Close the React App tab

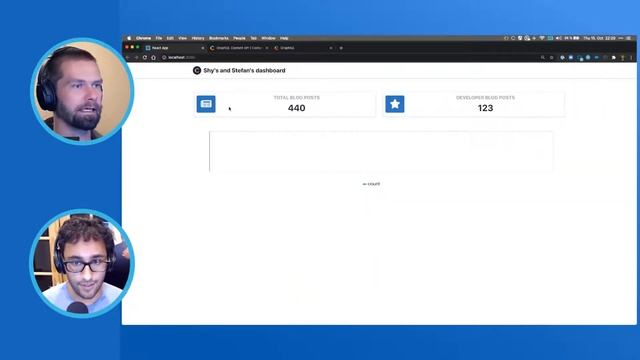click(202, 48)
